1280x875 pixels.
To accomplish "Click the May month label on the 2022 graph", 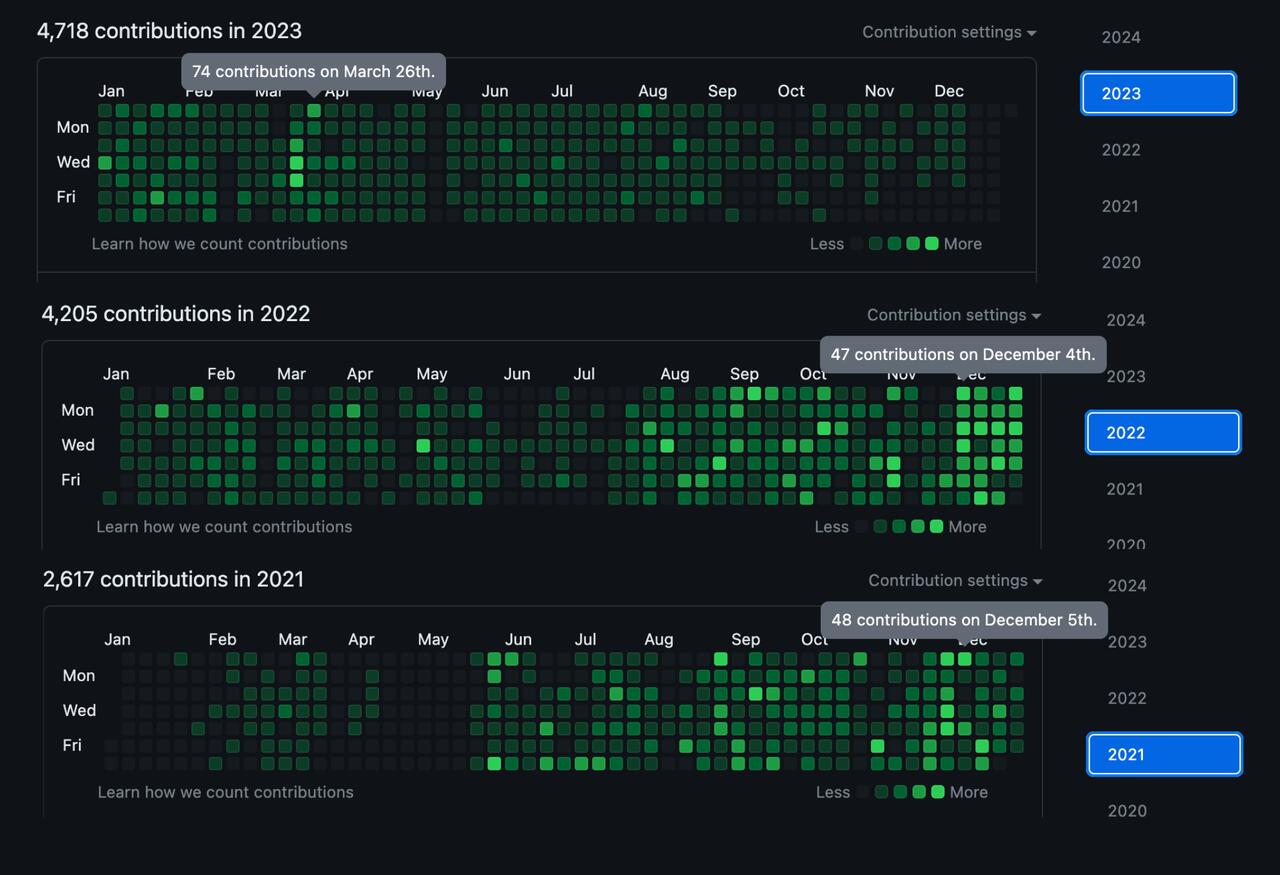I will [x=432, y=374].
